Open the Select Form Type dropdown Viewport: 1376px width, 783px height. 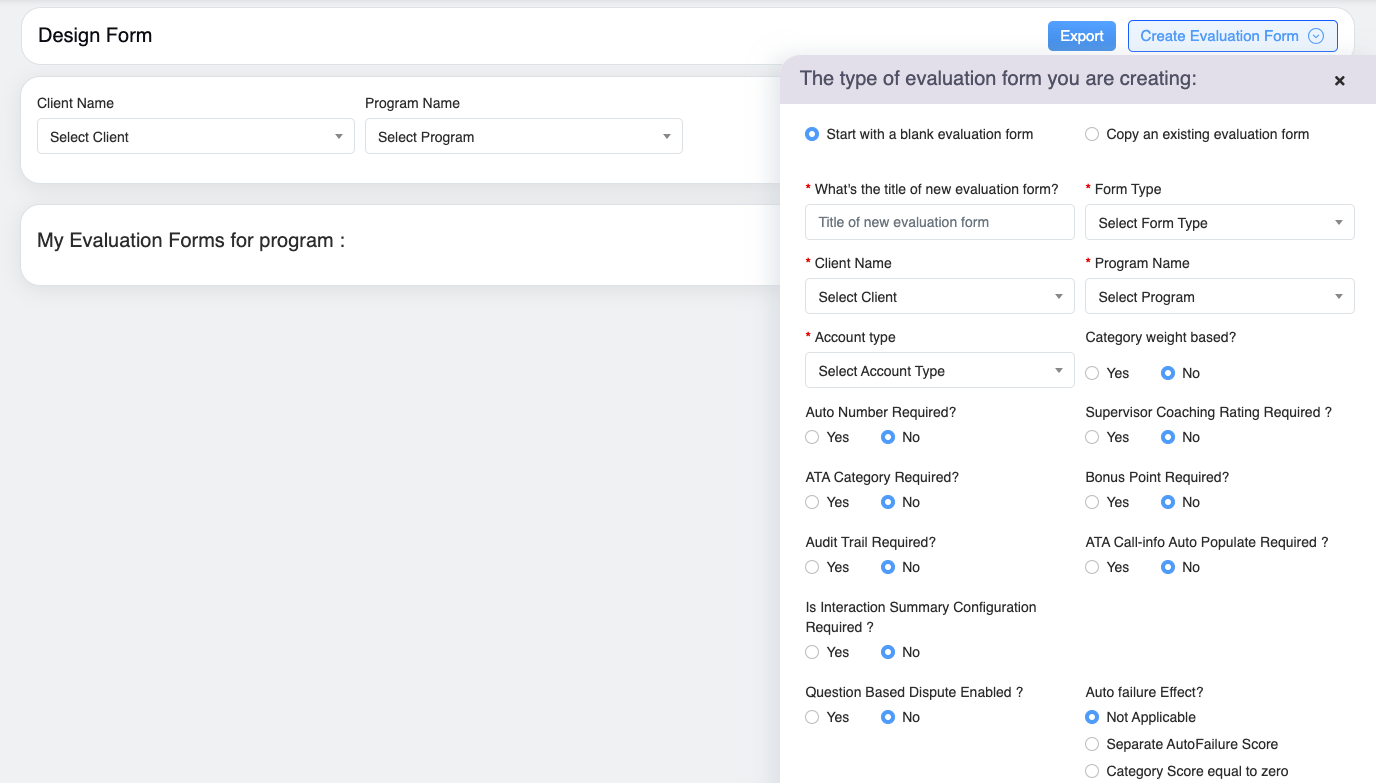click(x=1219, y=223)
